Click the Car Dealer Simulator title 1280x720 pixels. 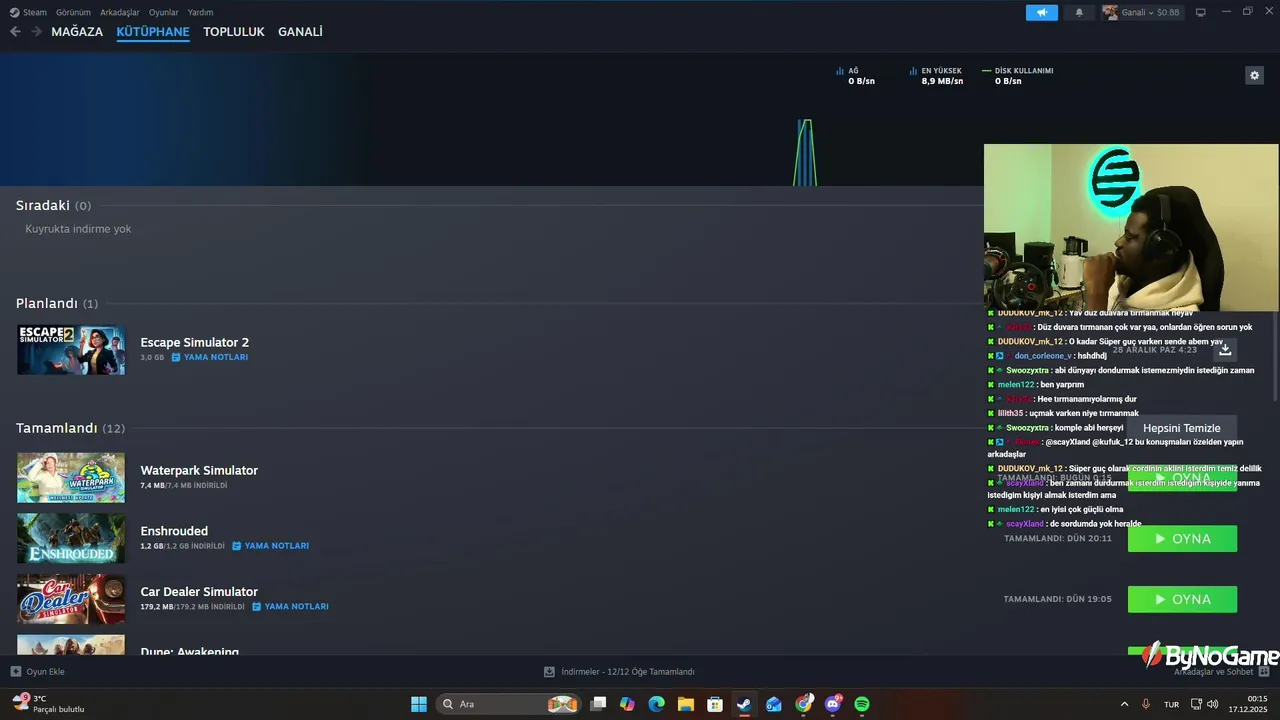(199, 592)
